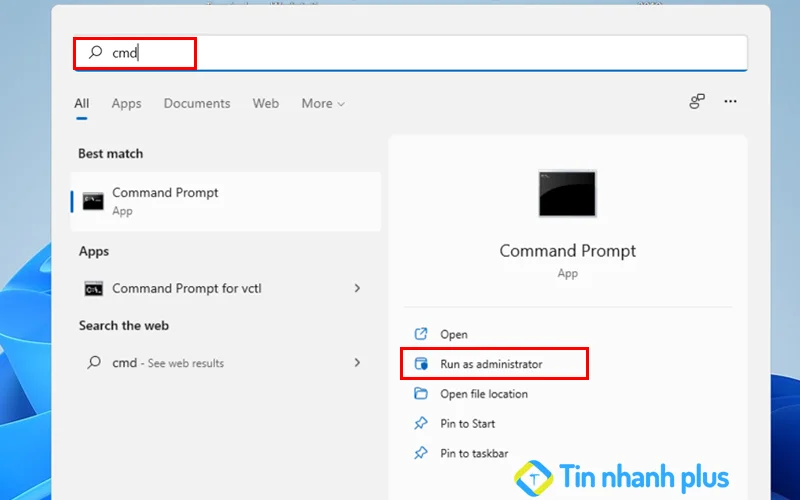
Task: Switch to the All tab
Action: (x=82, y=103)
